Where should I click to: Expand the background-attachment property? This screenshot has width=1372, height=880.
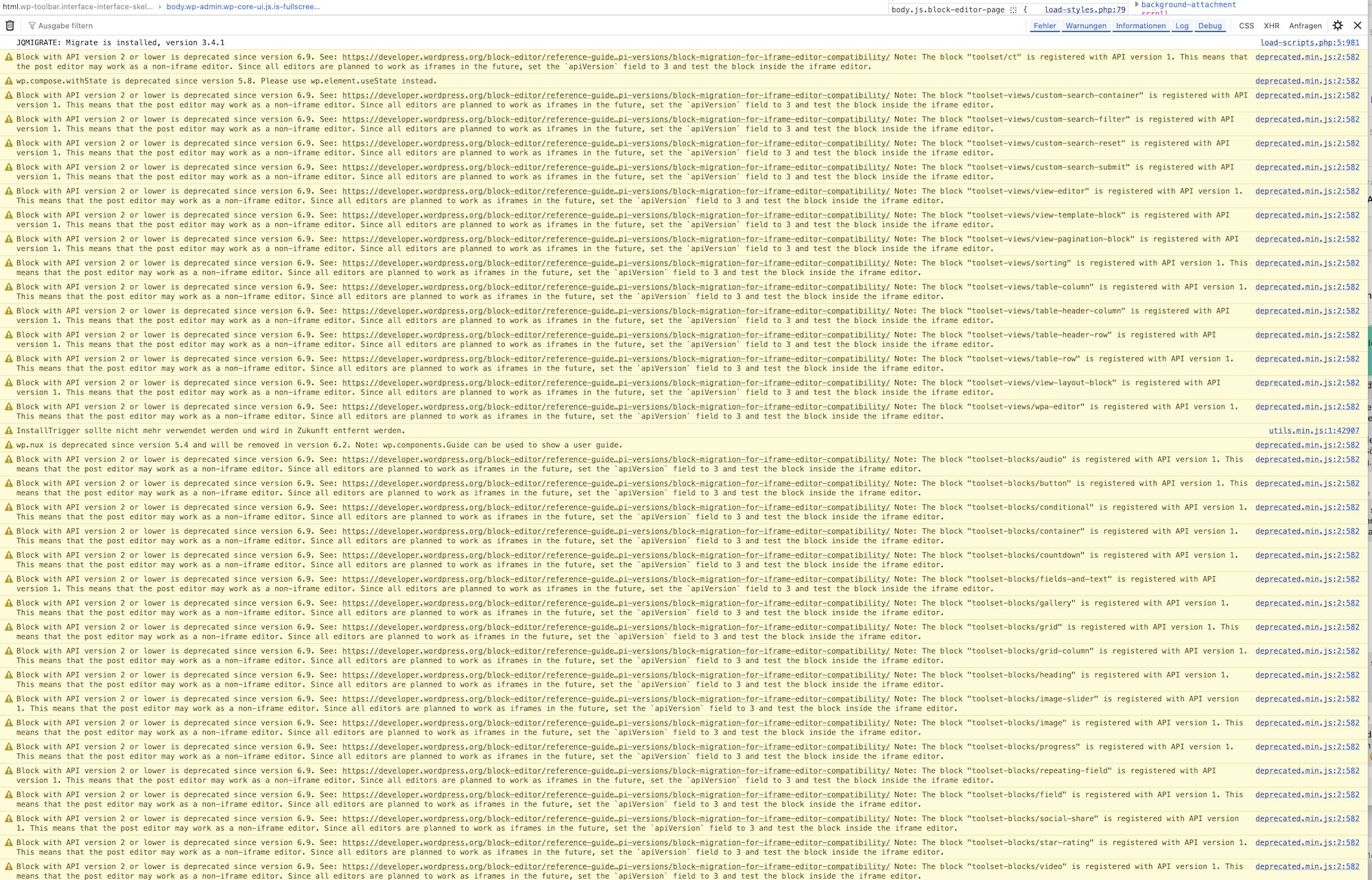[1137, 4]
